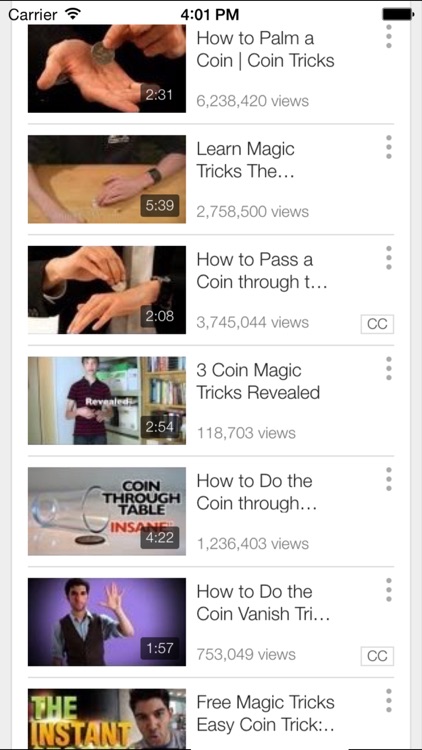422x750 pixels.
Task: Tap three-dot menu beside 3 Coin Magic Tricks Revealed
Action: pyautogui.click(x=389, y=368)
